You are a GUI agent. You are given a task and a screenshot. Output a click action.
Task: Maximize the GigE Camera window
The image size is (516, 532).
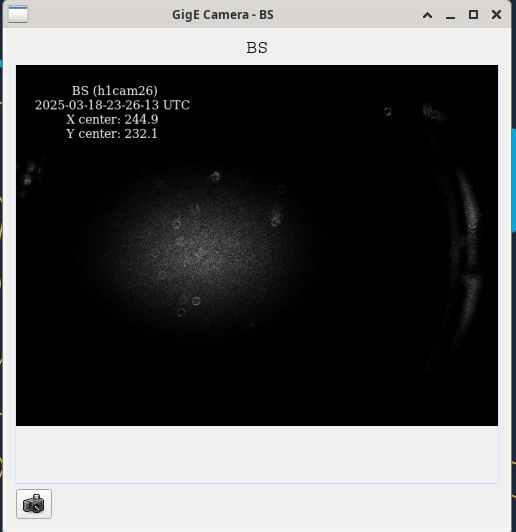473,15
